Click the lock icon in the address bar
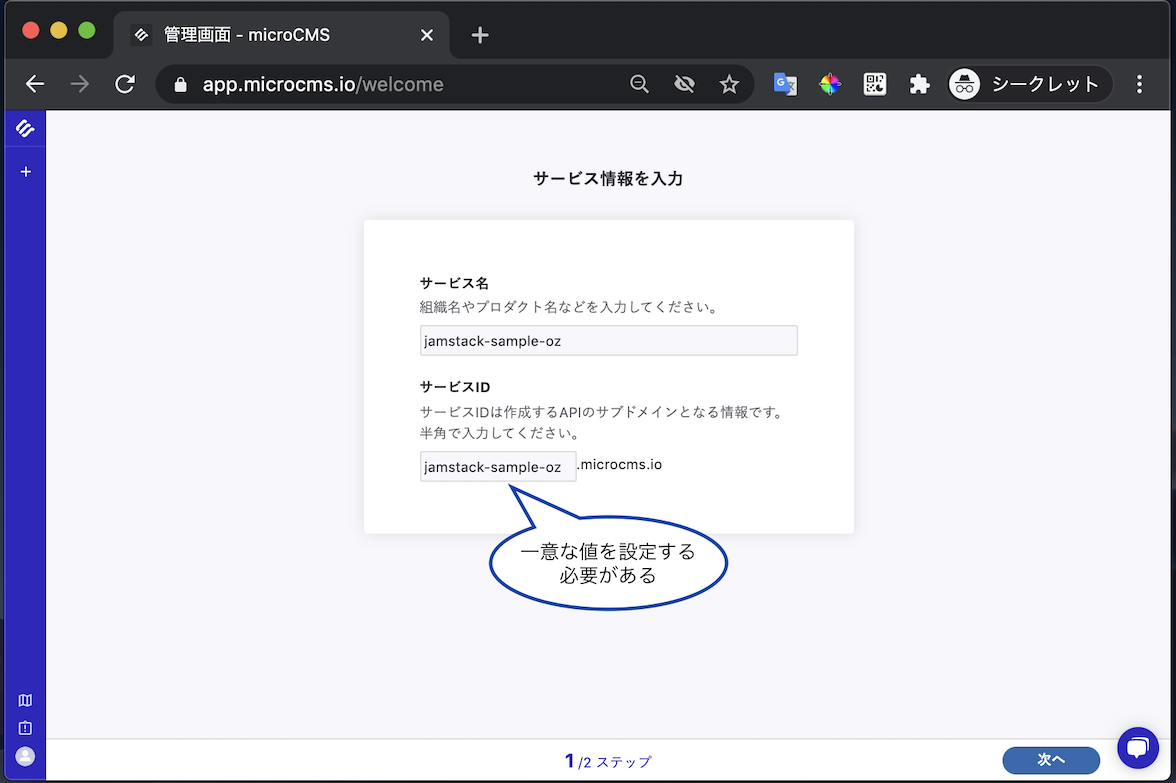The height and width of the screenshot is (783, 1176). (180, 85)
